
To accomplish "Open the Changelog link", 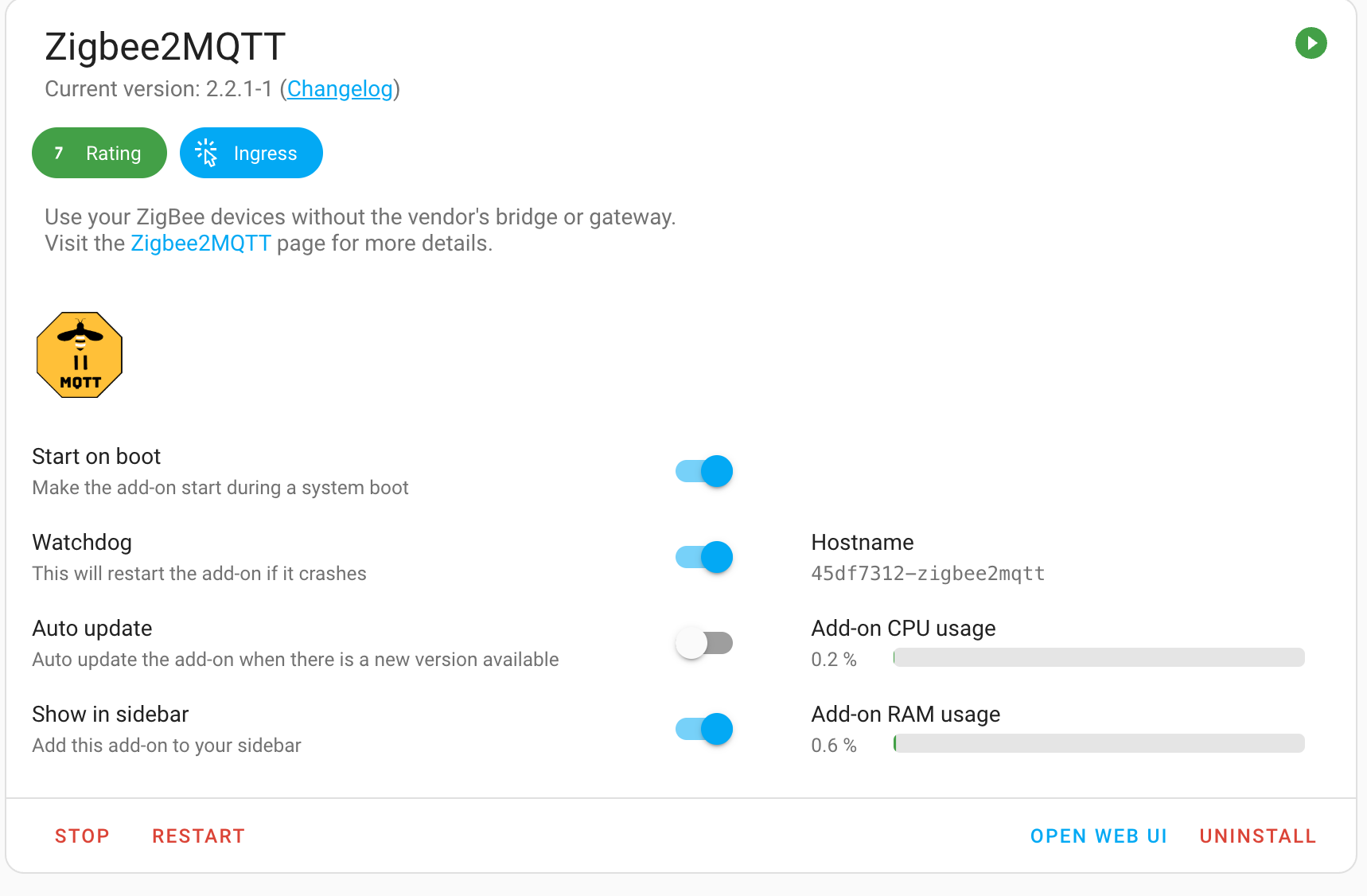I will pyautogui.click(x=339, y=89).
